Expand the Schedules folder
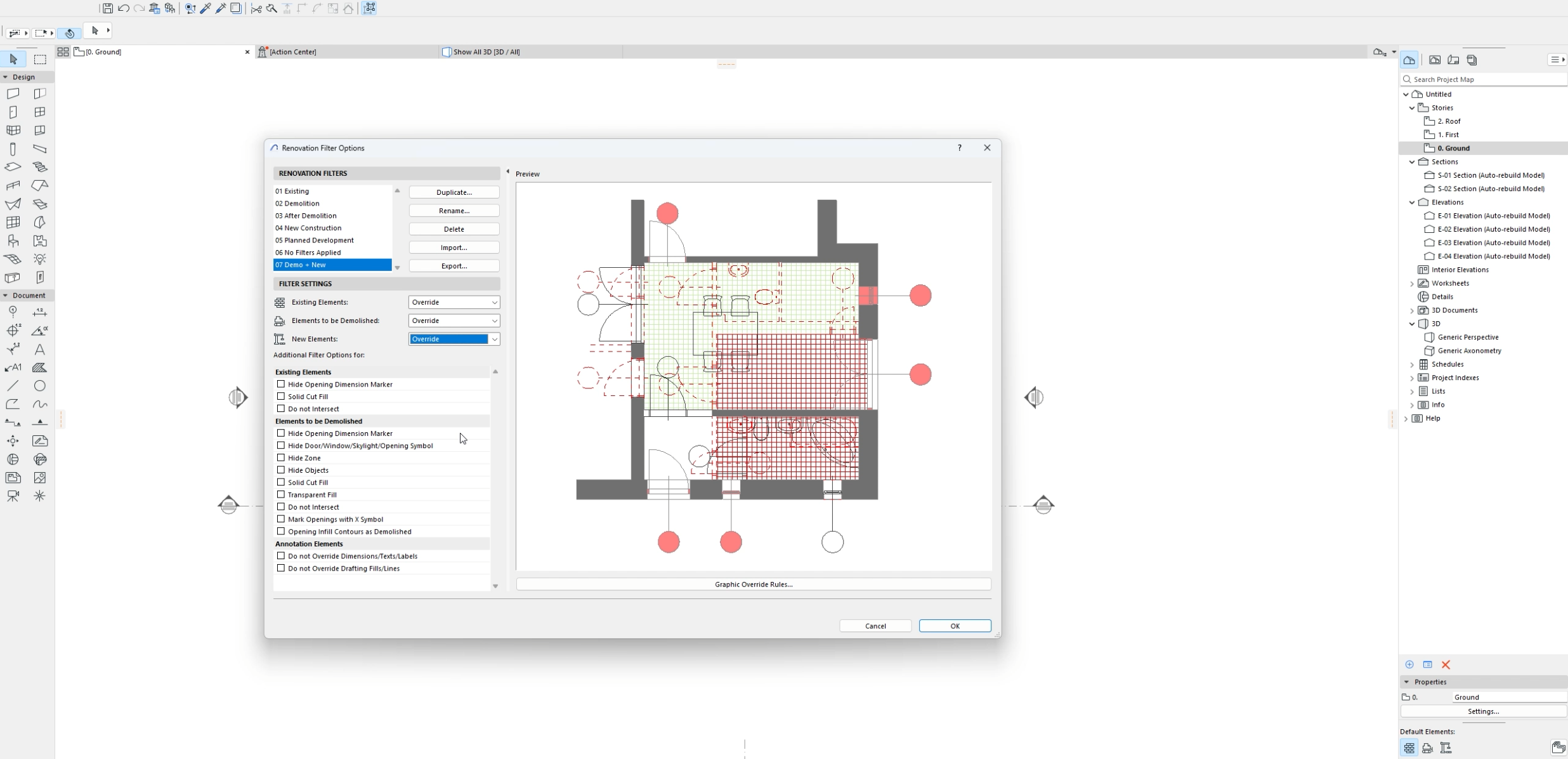Screen dimensions: 1568x759 pos(1413,365)
